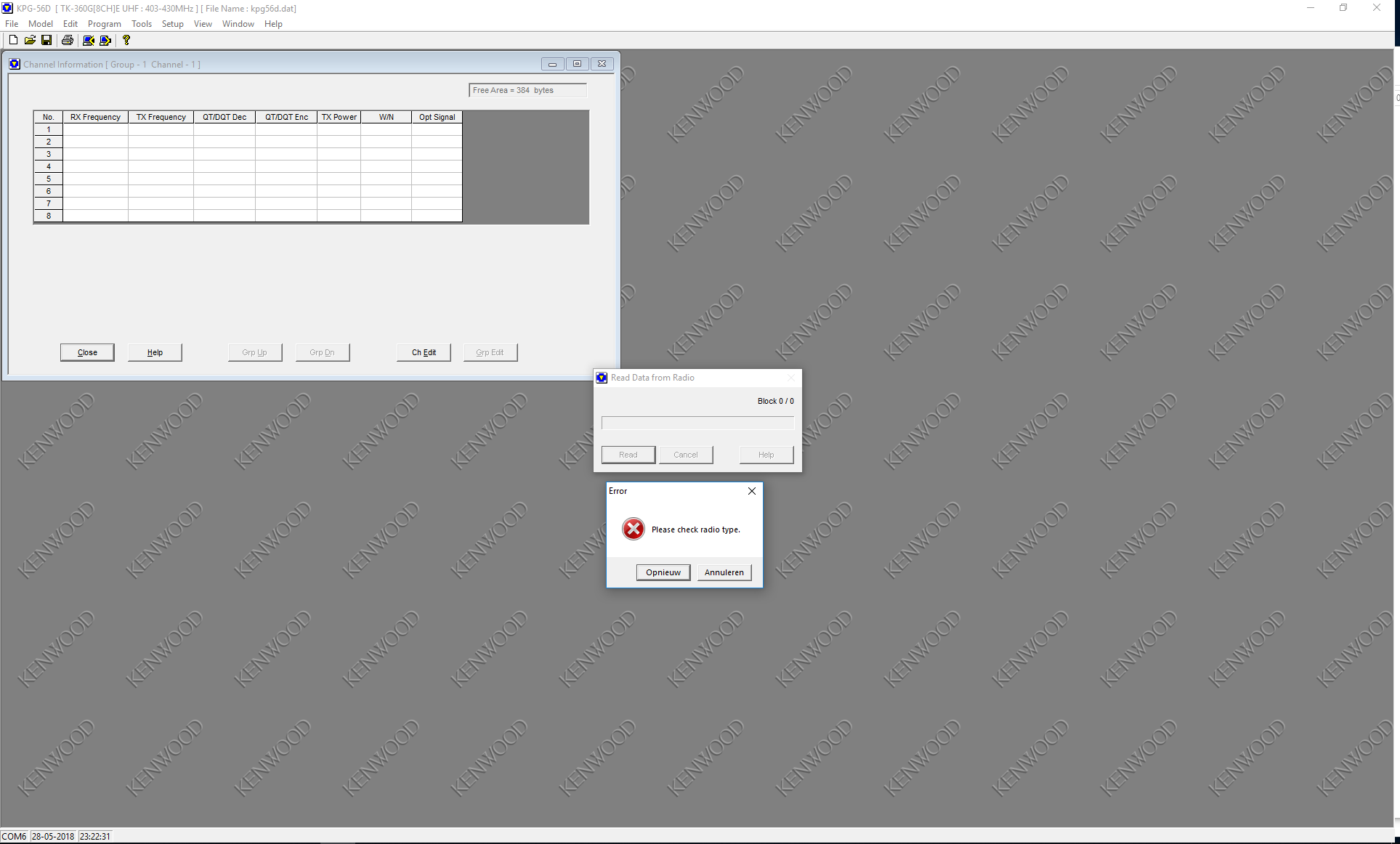Select channel row number 8
This screenshot has width=1400, height=844.
point(49,216)
